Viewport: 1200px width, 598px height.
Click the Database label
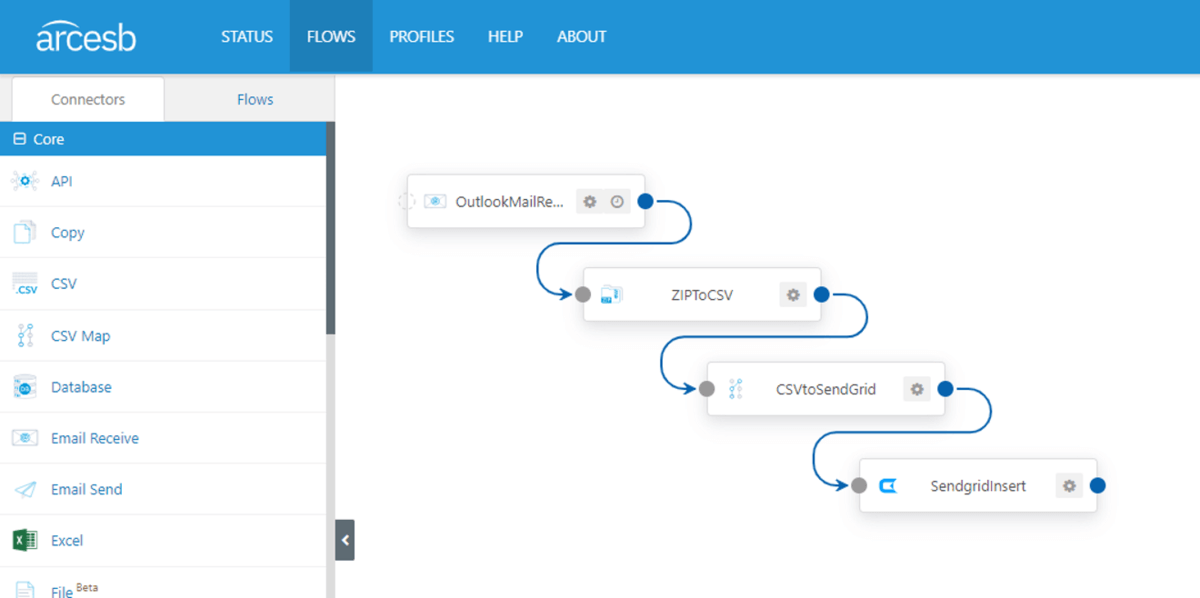click(81, 387)
